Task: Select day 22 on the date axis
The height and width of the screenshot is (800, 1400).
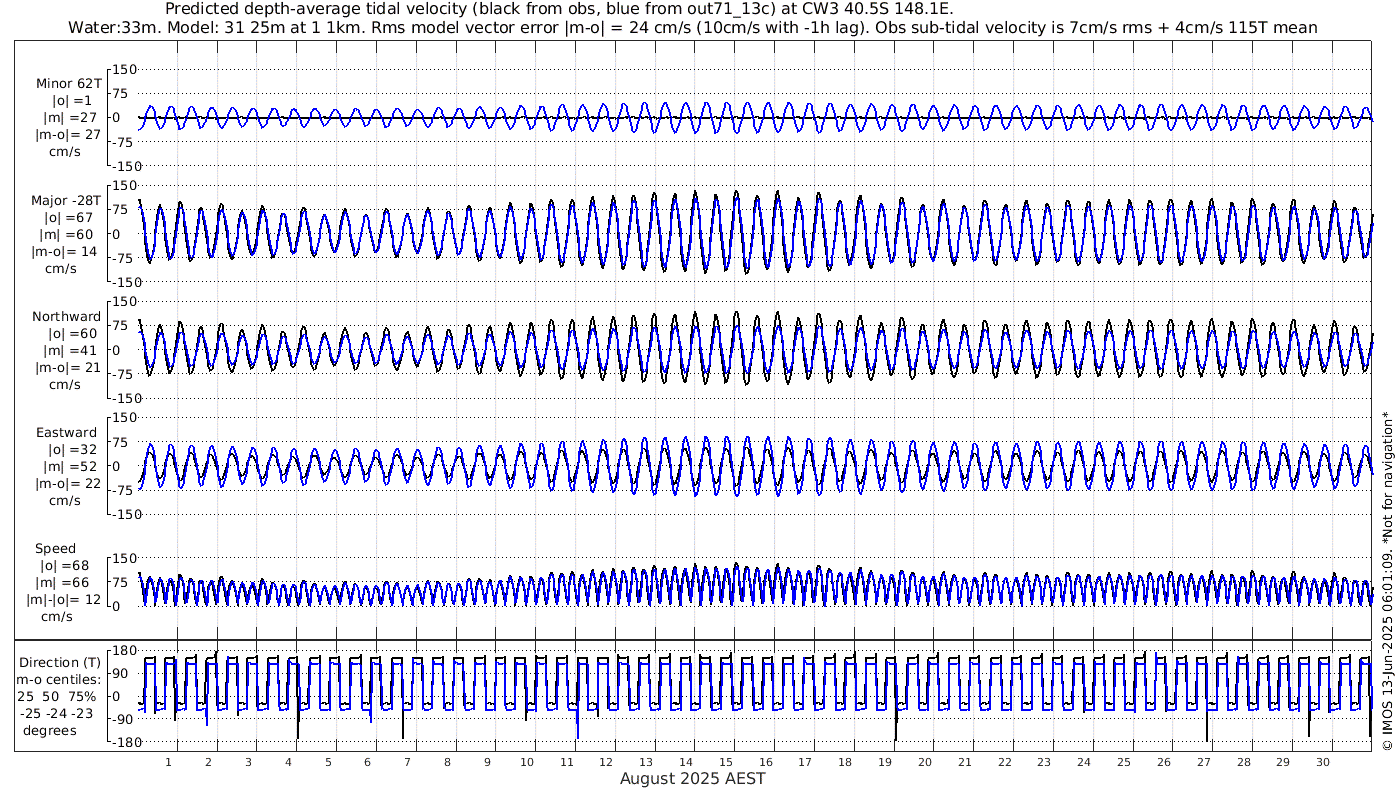Action: click(x=1004, y=762)
